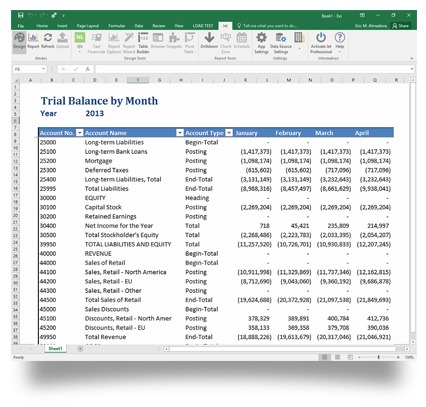
Task: Open the NL Jfx function tool
Action: coord(80,42)
